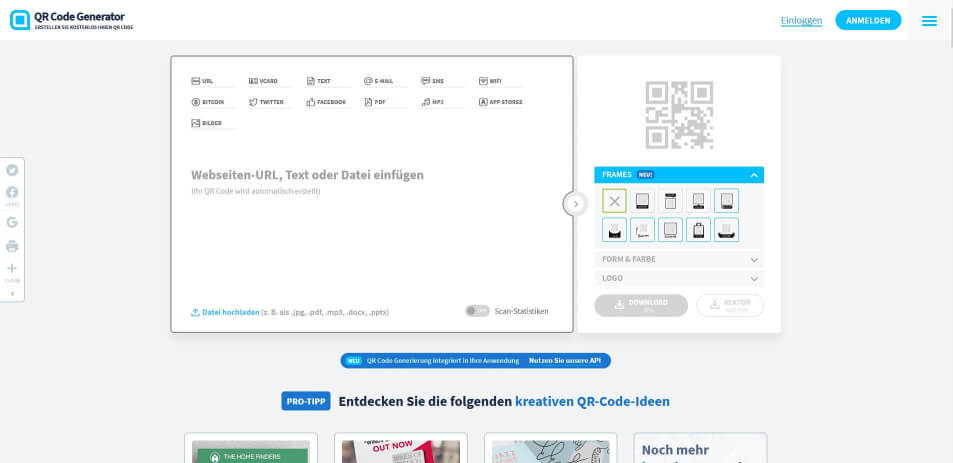Open The Home Finders idea card

pyautogui.click(x=251, y=448)
